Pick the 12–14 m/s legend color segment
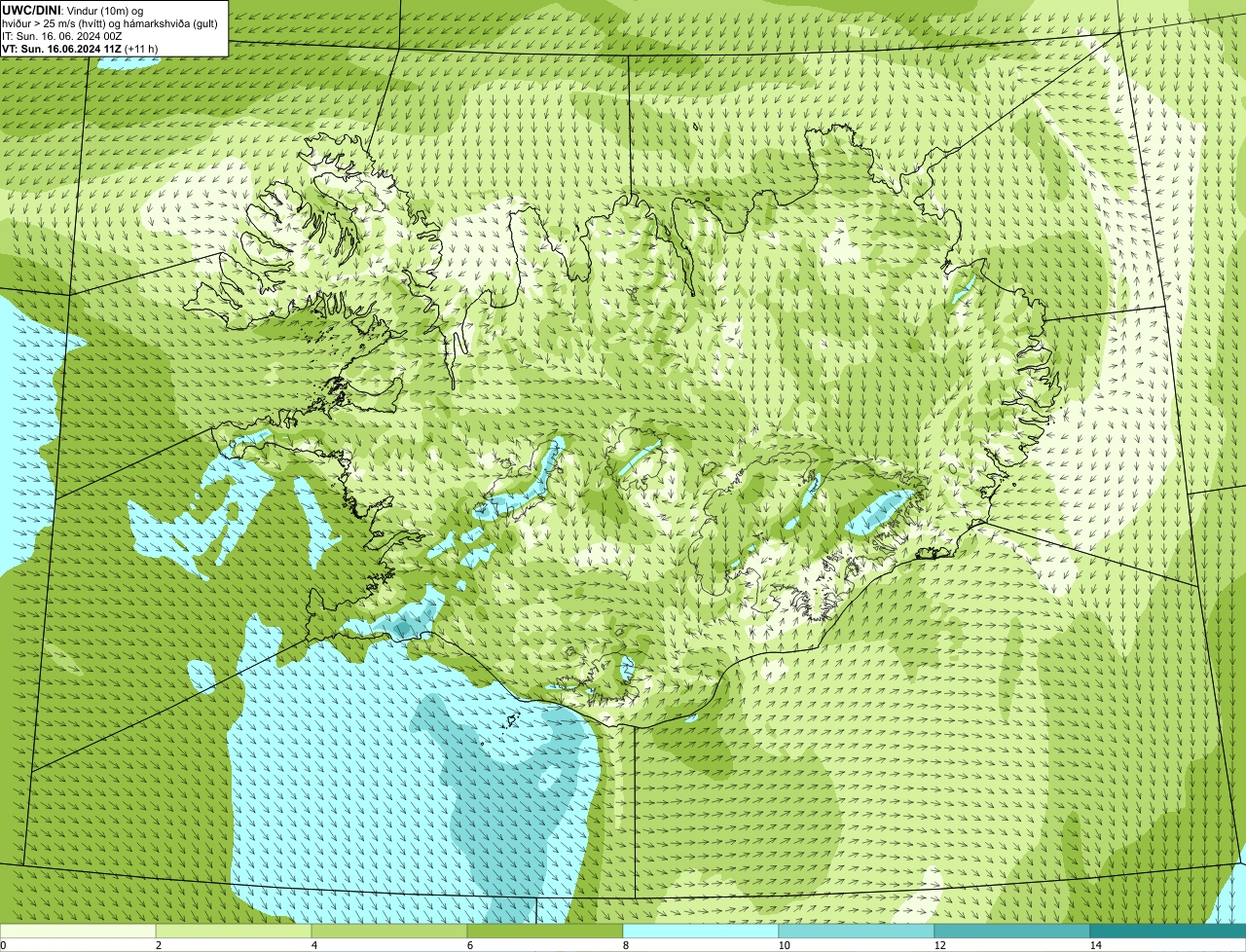This screenshot has width=1246, height=952. [x=1012, y=932]
